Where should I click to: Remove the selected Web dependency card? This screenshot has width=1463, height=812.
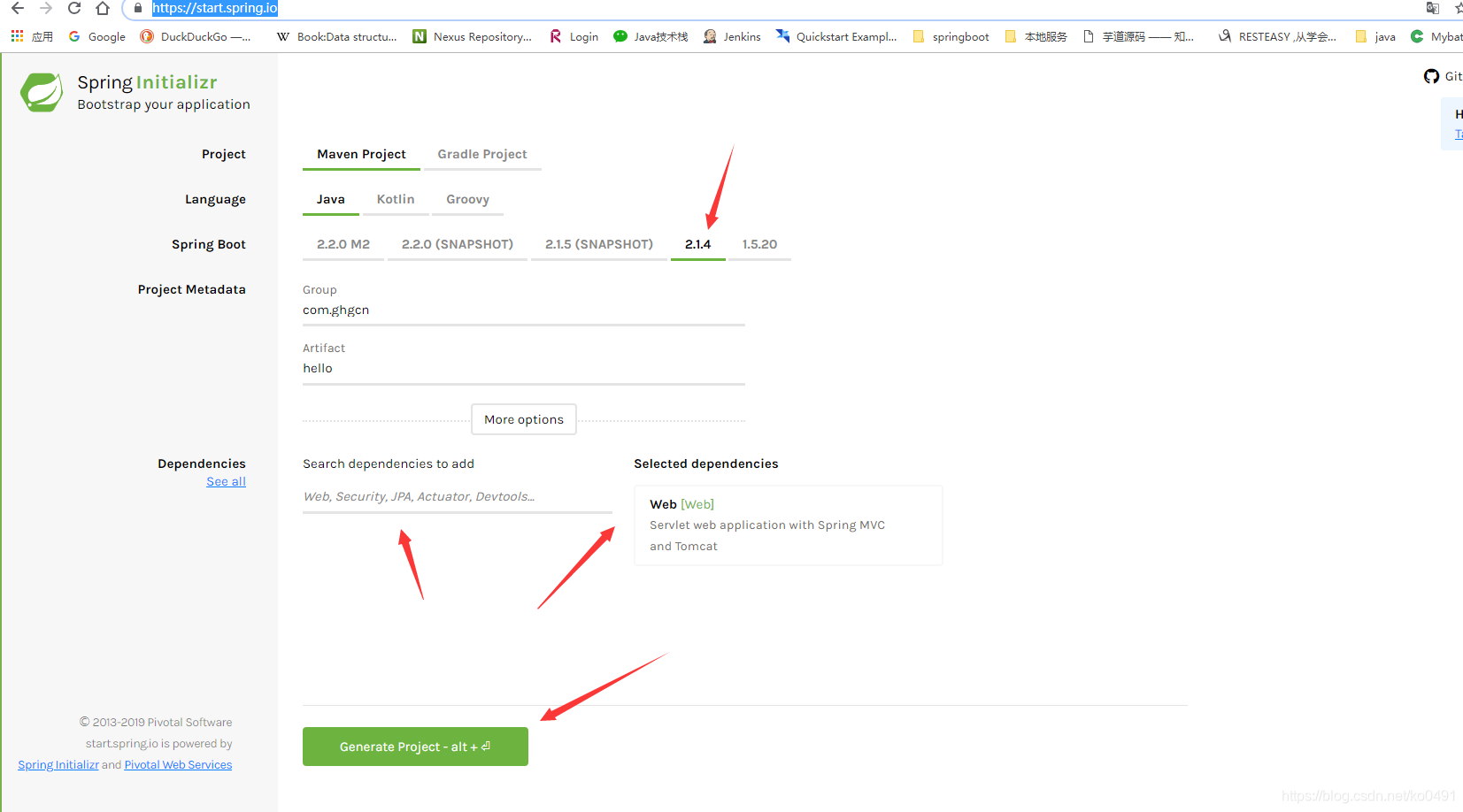pyautogui.click(x=789, y=525)
